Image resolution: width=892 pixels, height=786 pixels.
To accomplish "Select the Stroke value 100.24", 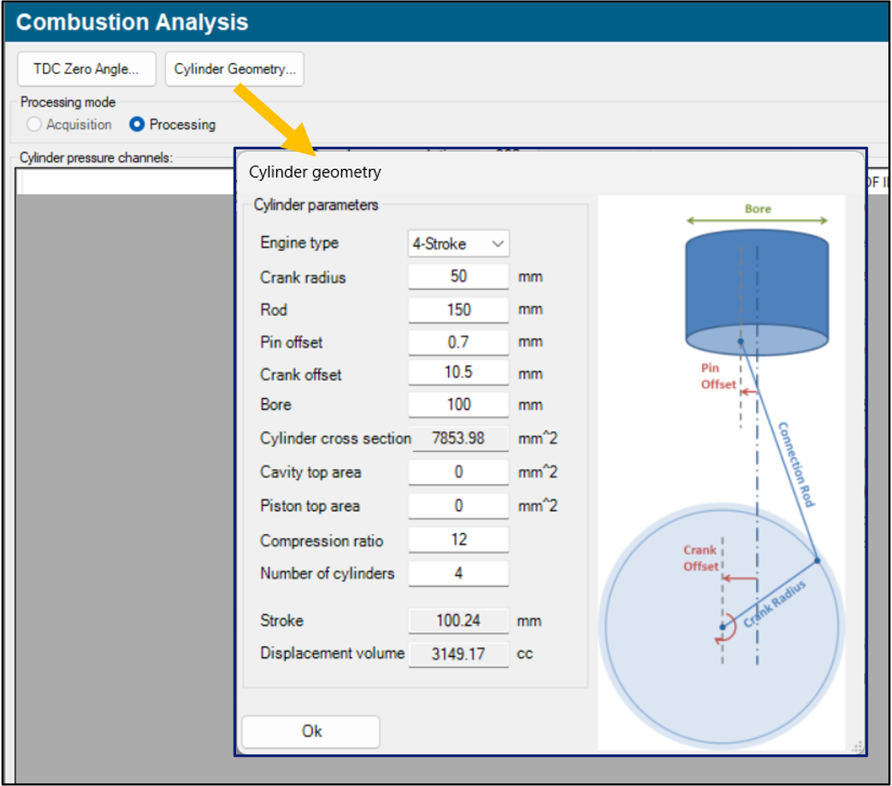I will pos(459,620).
